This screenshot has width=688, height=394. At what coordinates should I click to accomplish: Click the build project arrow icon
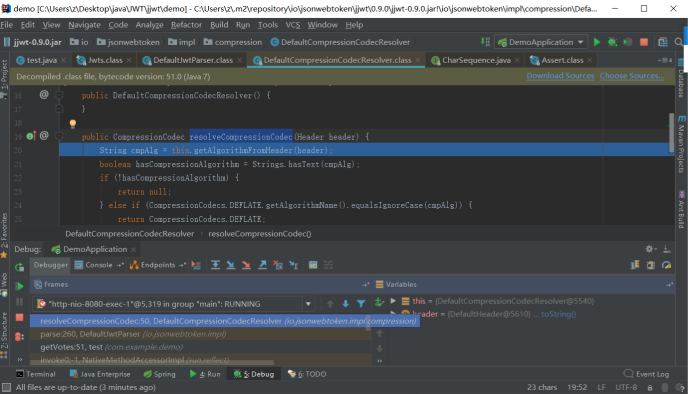tap(485, 42)
